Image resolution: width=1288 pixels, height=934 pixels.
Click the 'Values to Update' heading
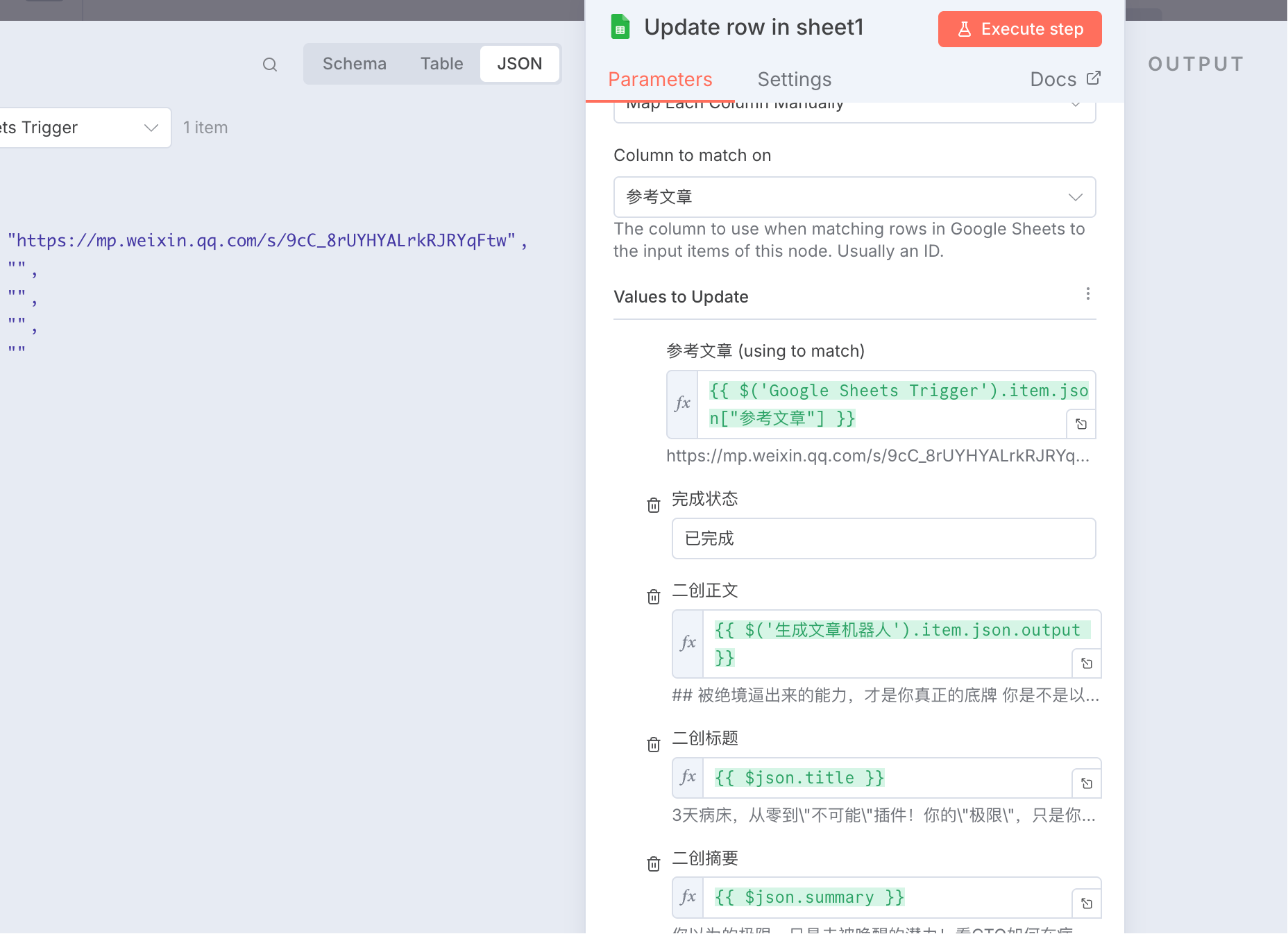click(681, 297)
